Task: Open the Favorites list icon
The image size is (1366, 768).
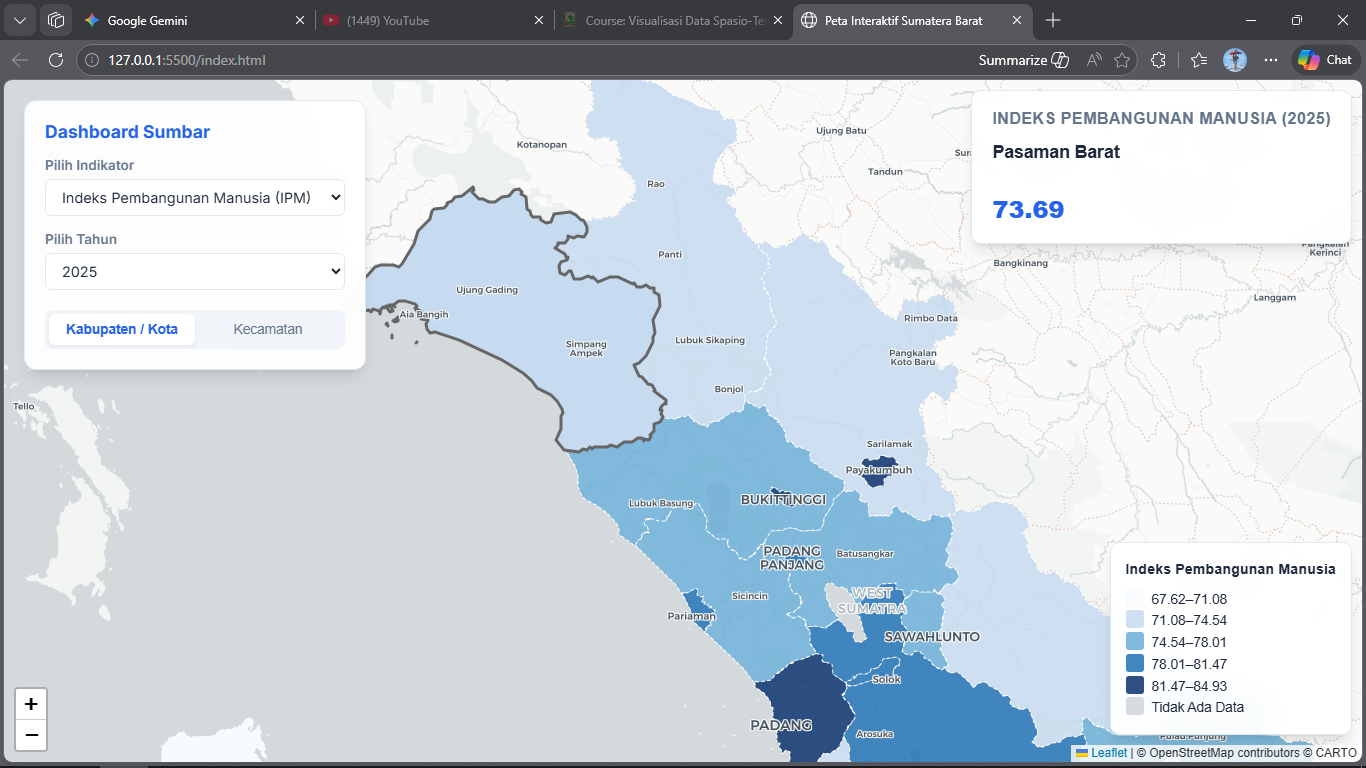Action: (x=1199, y=60)
